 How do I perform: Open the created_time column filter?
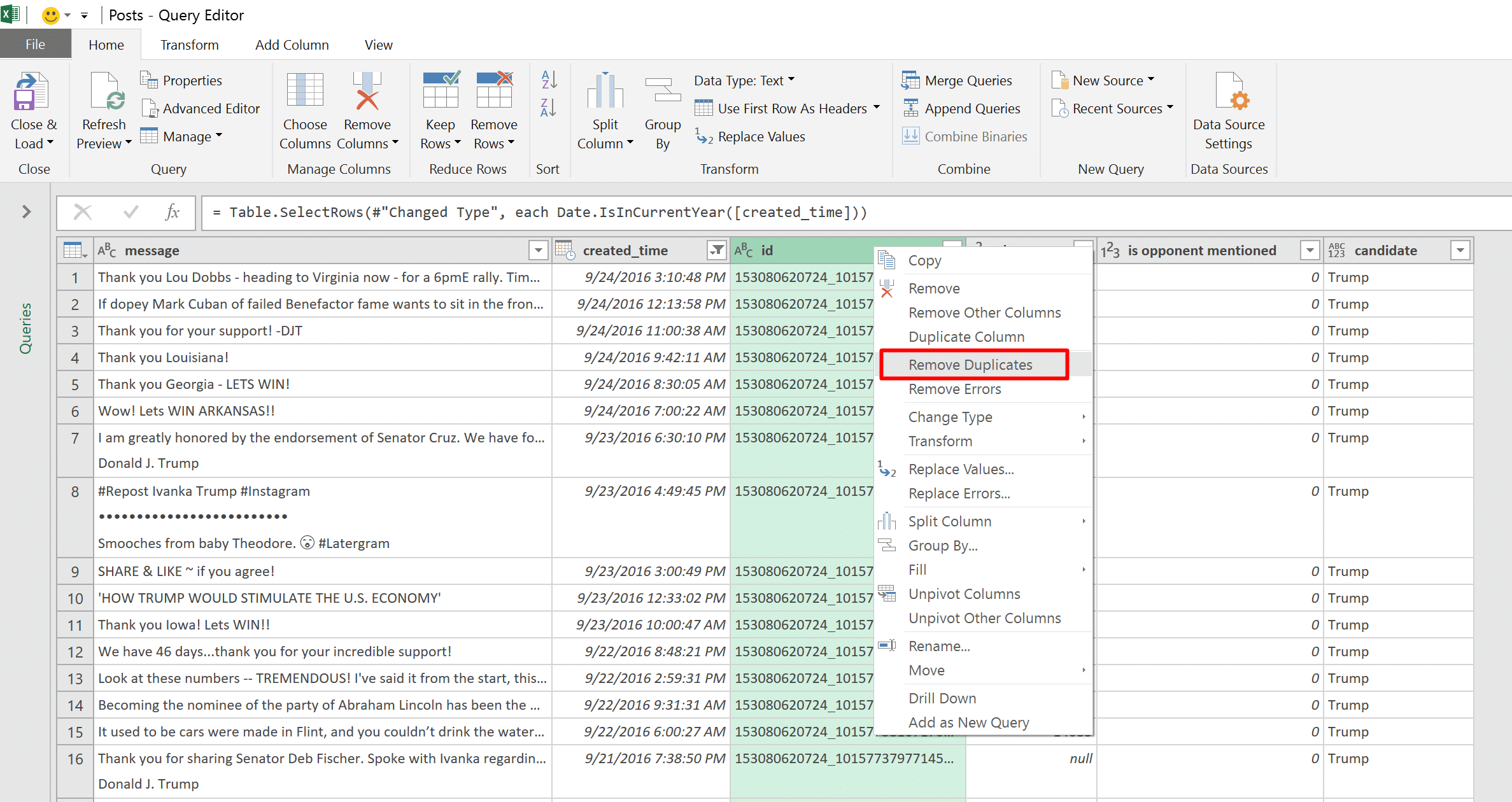[717, 251]
